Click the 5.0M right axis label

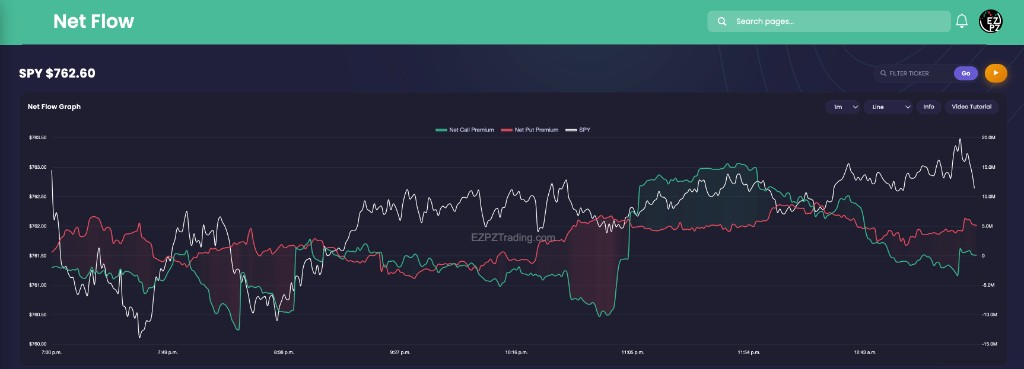pos(988,226)
